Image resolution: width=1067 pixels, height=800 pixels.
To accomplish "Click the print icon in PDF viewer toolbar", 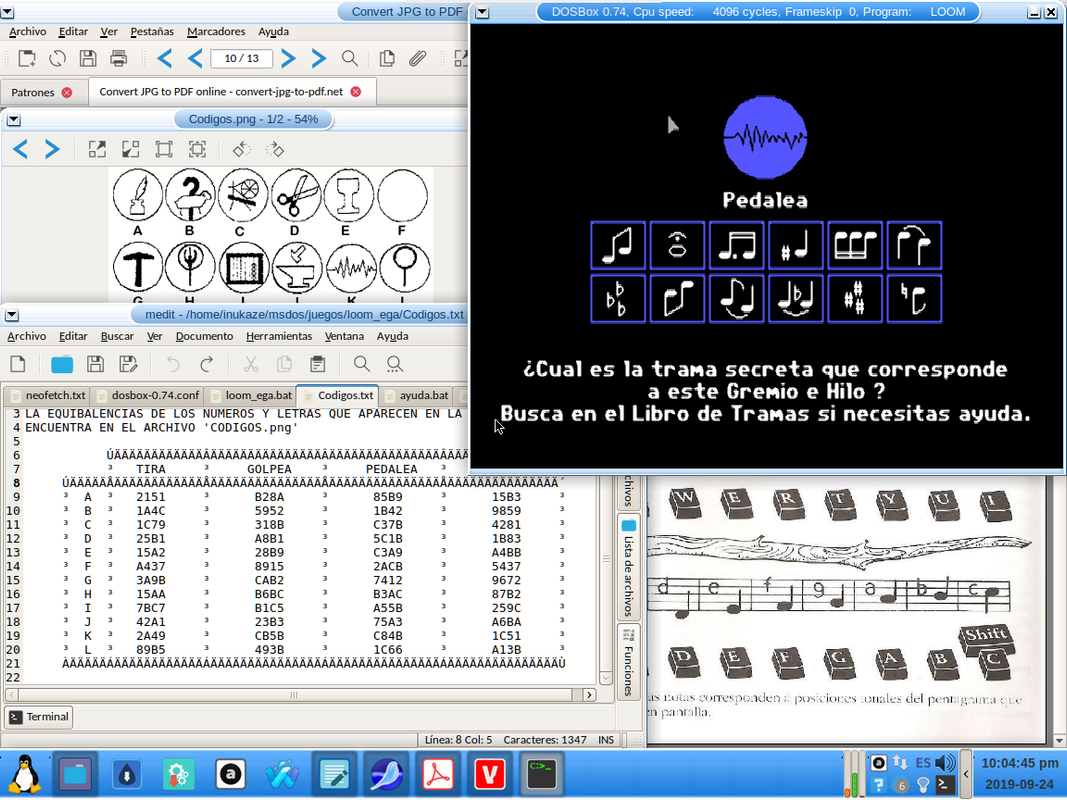I will (118, 59).
